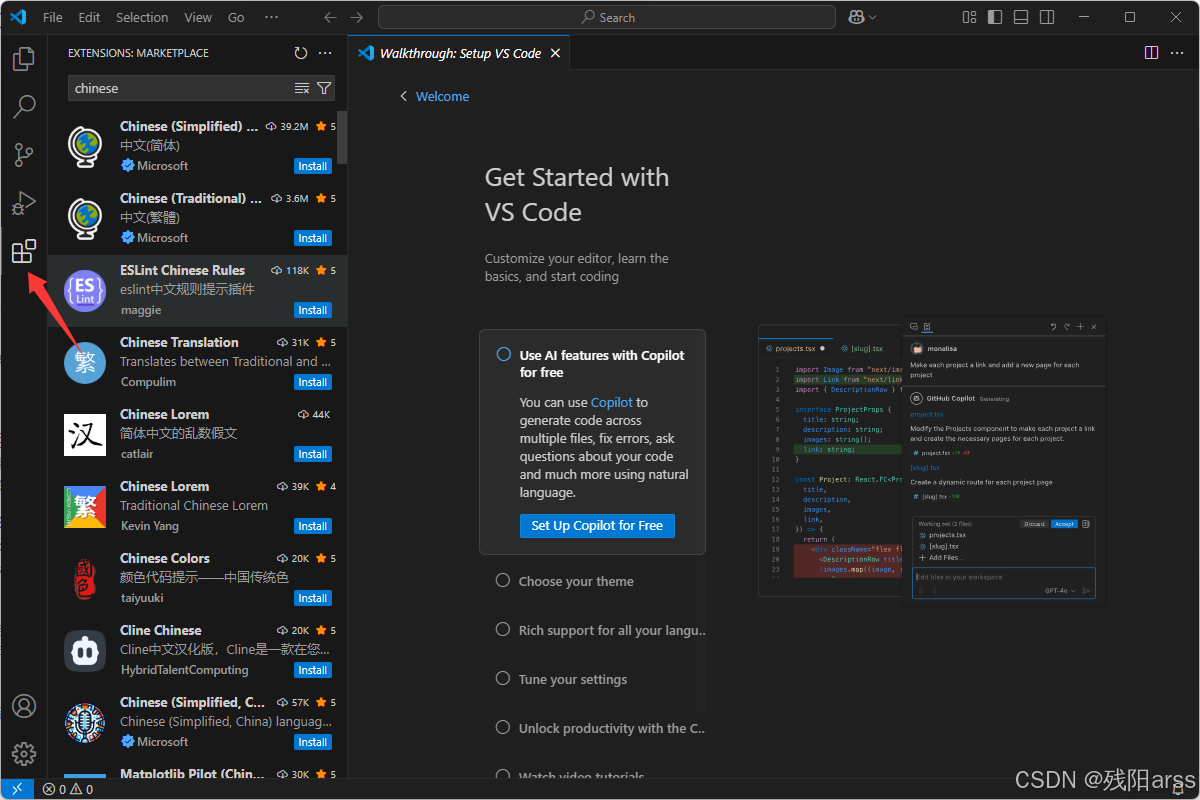Expand the hidden menus ellipsis in menu bar
This screenshot has height=800, width=1200.
click(x=272, y=17)
